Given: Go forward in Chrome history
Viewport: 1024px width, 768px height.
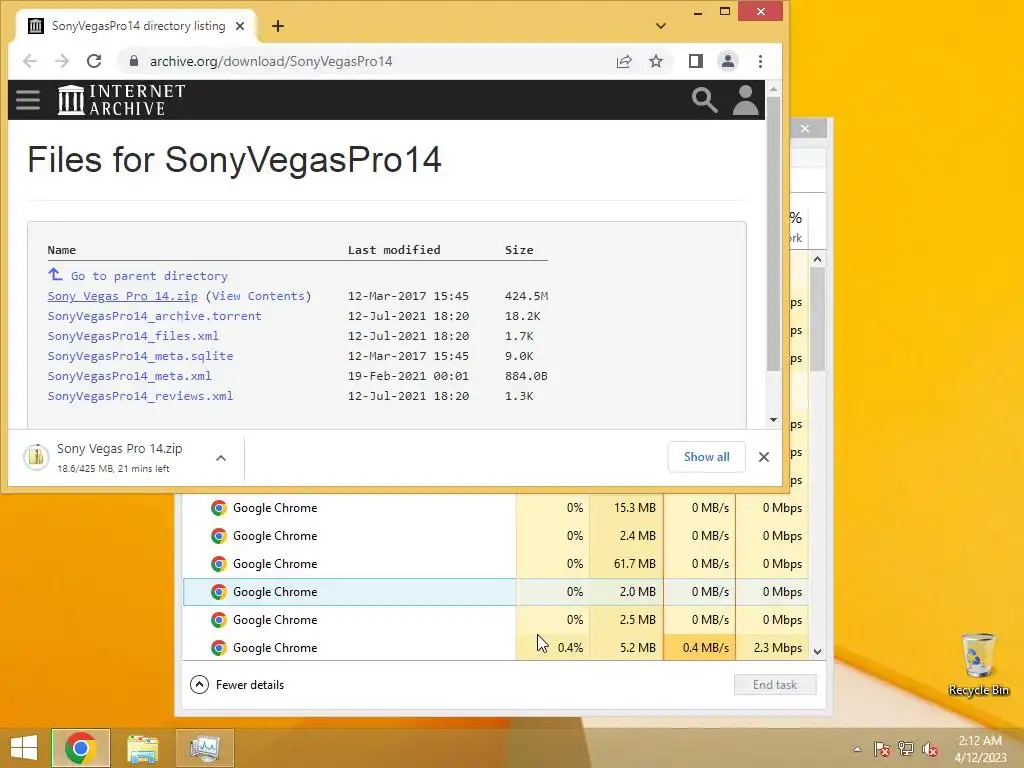Looking at the screenshot, I should (x=62, y=61).
